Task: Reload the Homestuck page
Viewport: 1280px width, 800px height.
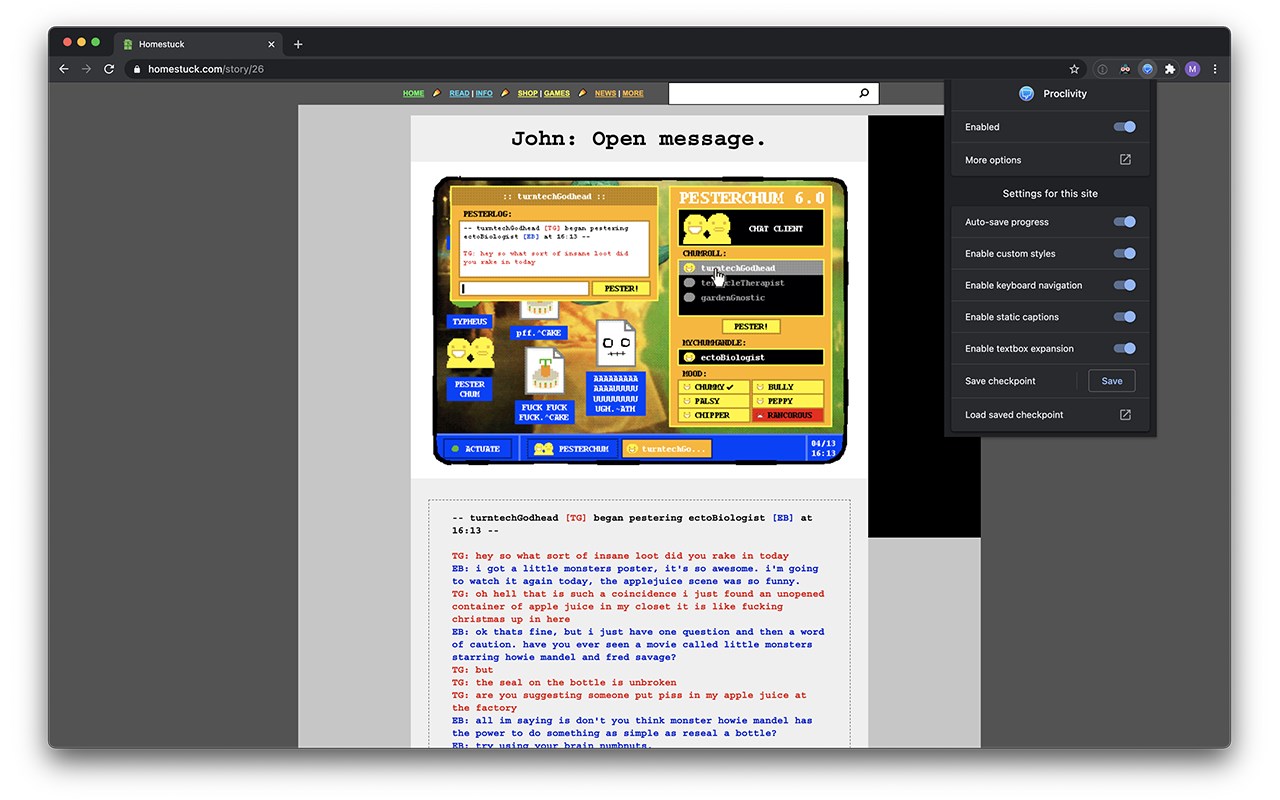Action: (109, 69)
